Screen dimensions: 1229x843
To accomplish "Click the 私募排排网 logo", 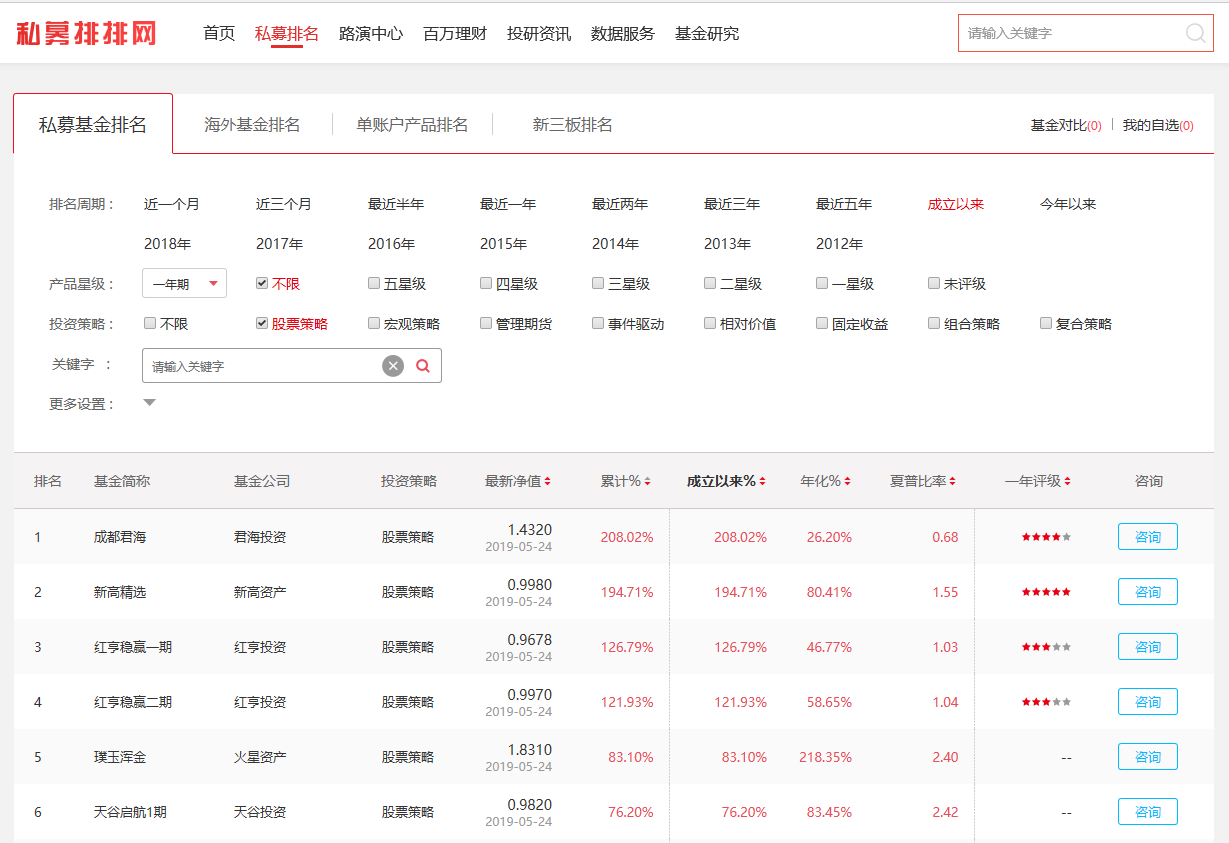I will coord(87,33).
